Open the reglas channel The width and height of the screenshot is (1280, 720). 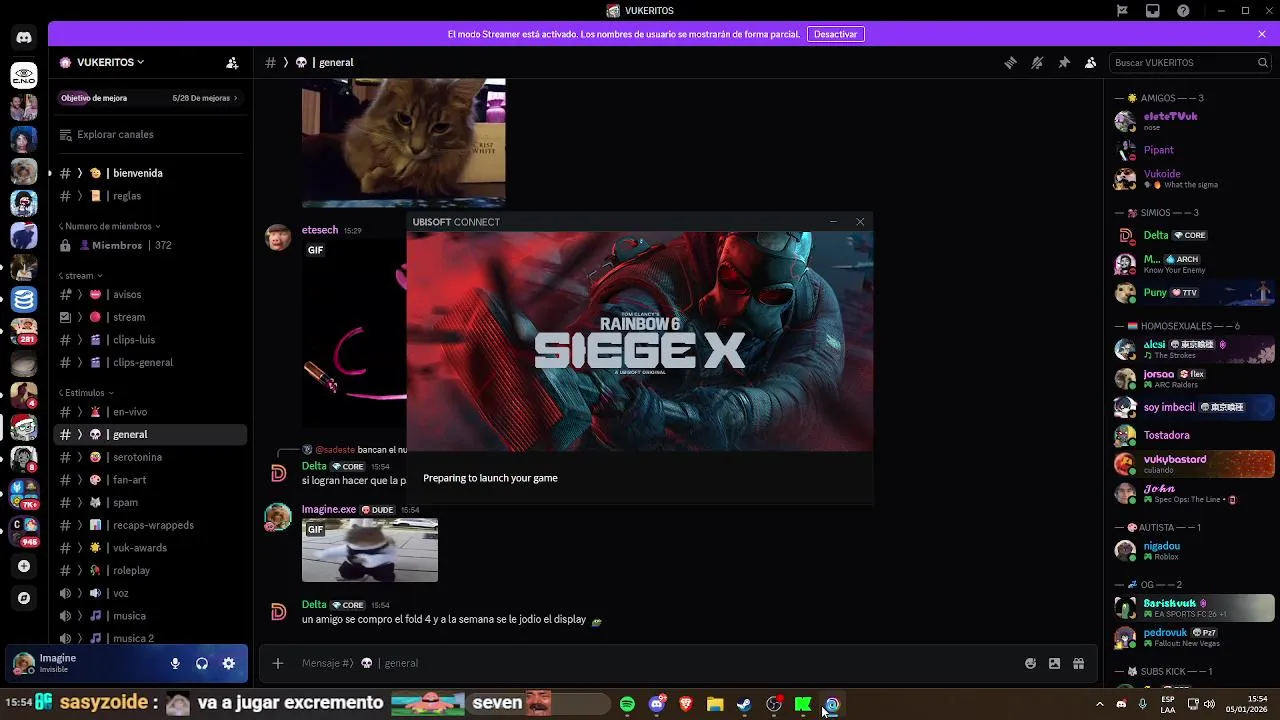pos(150,196)
